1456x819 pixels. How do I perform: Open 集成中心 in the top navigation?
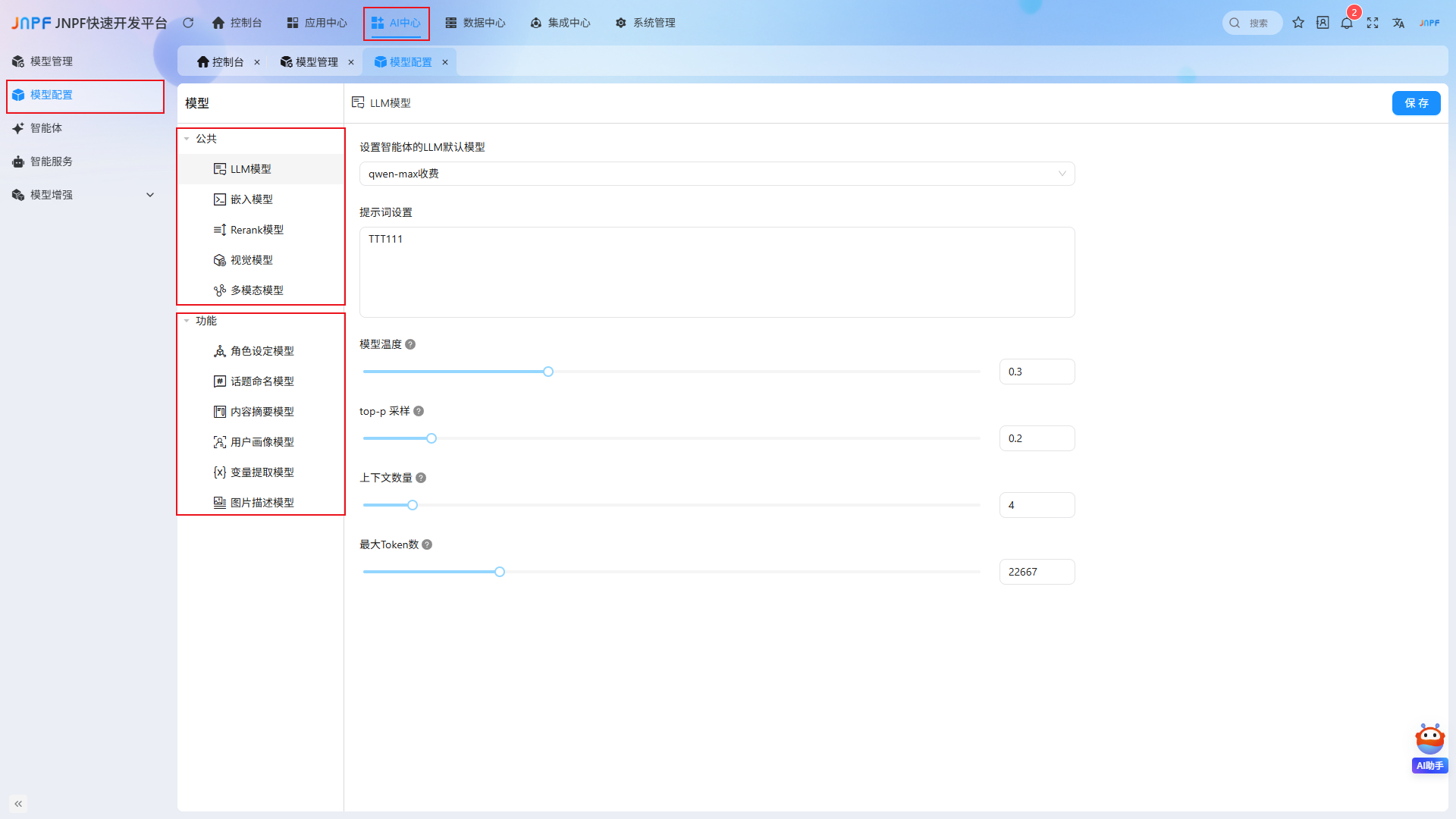(x=560, y=23)
